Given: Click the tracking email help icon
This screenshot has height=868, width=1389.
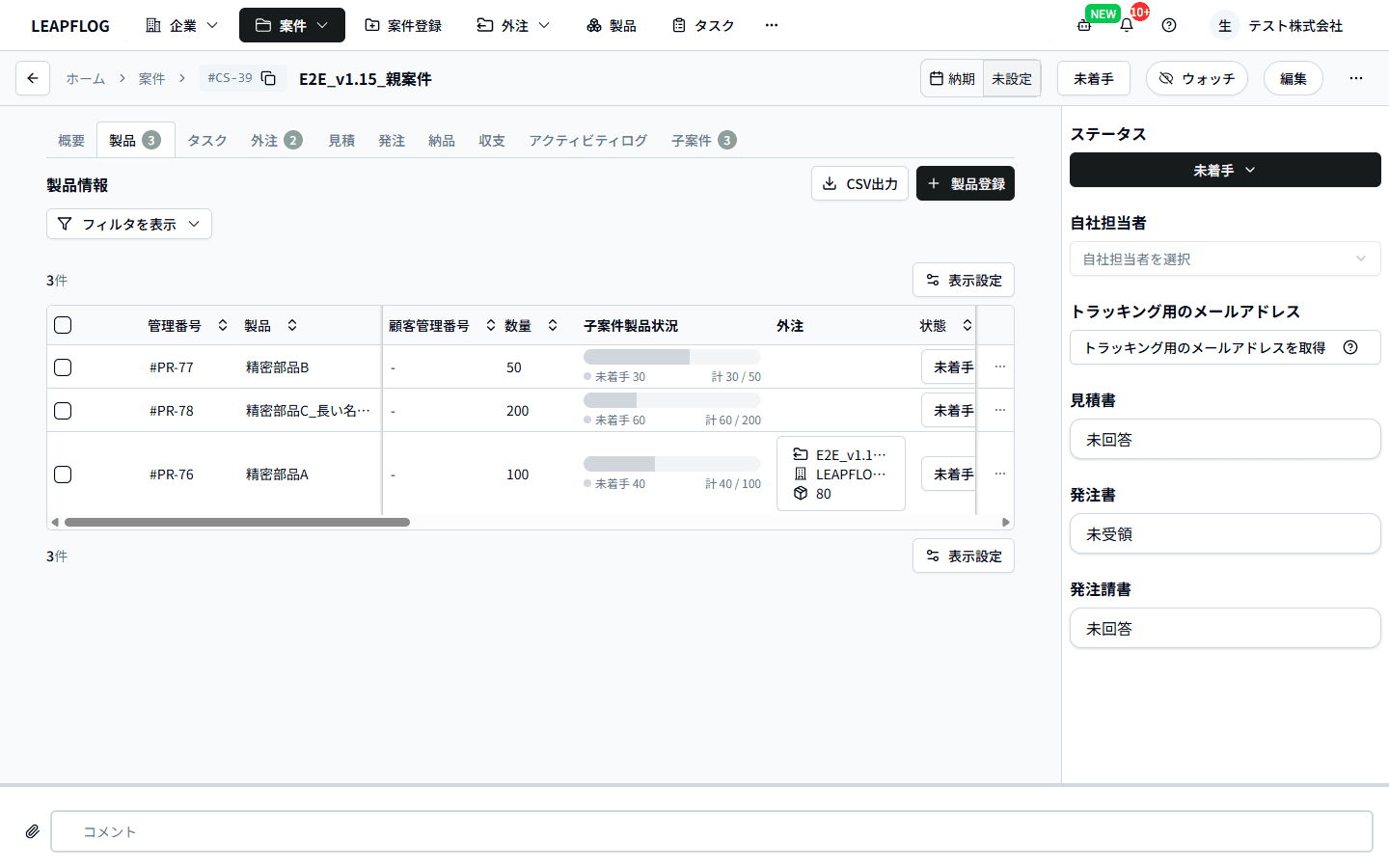Looking at the screenshot, I should [1350, 347].
